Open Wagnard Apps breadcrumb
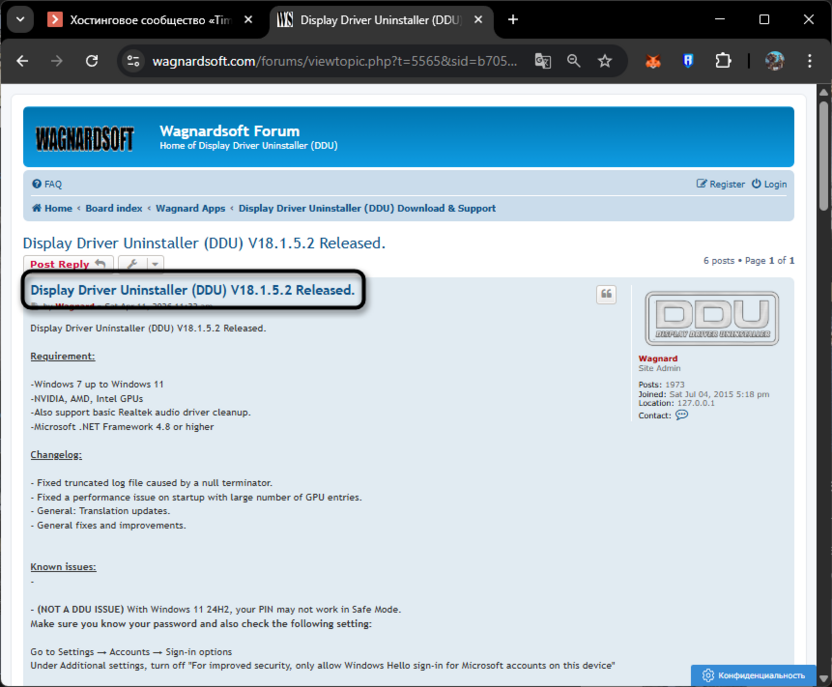832x687 pixels. 190,208
